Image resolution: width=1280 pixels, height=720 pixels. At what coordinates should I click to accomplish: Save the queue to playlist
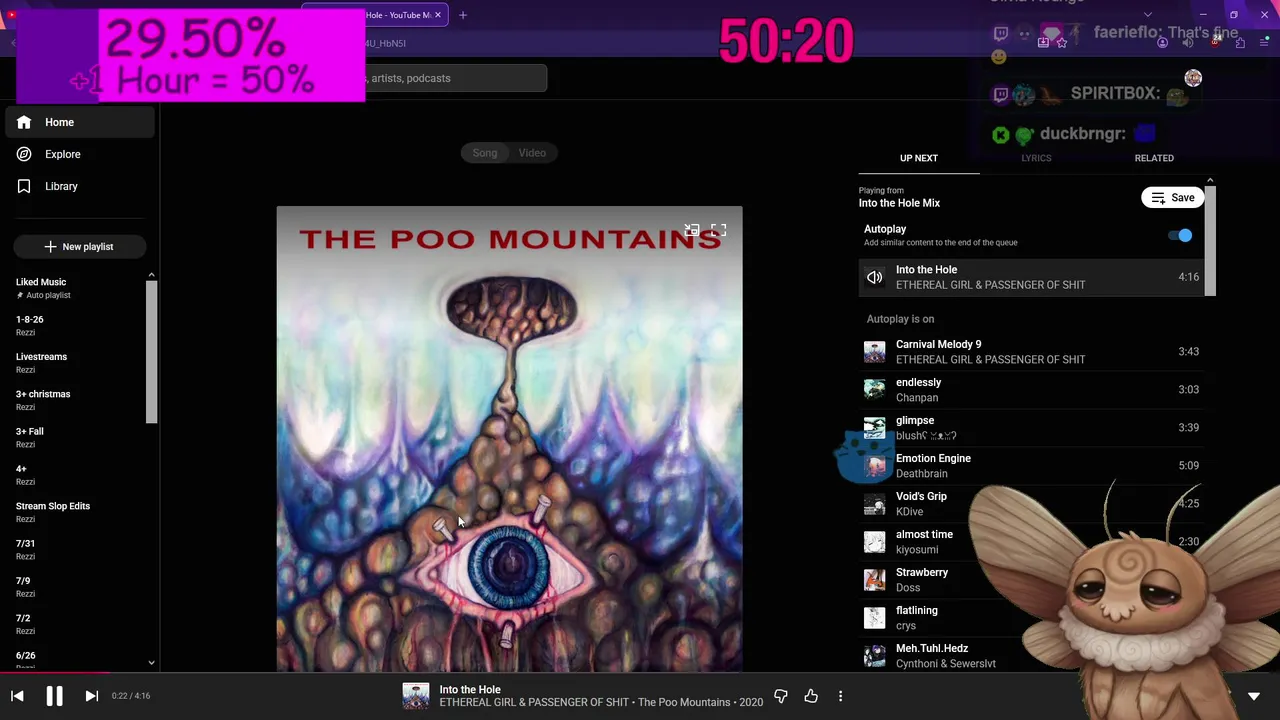1173,198
